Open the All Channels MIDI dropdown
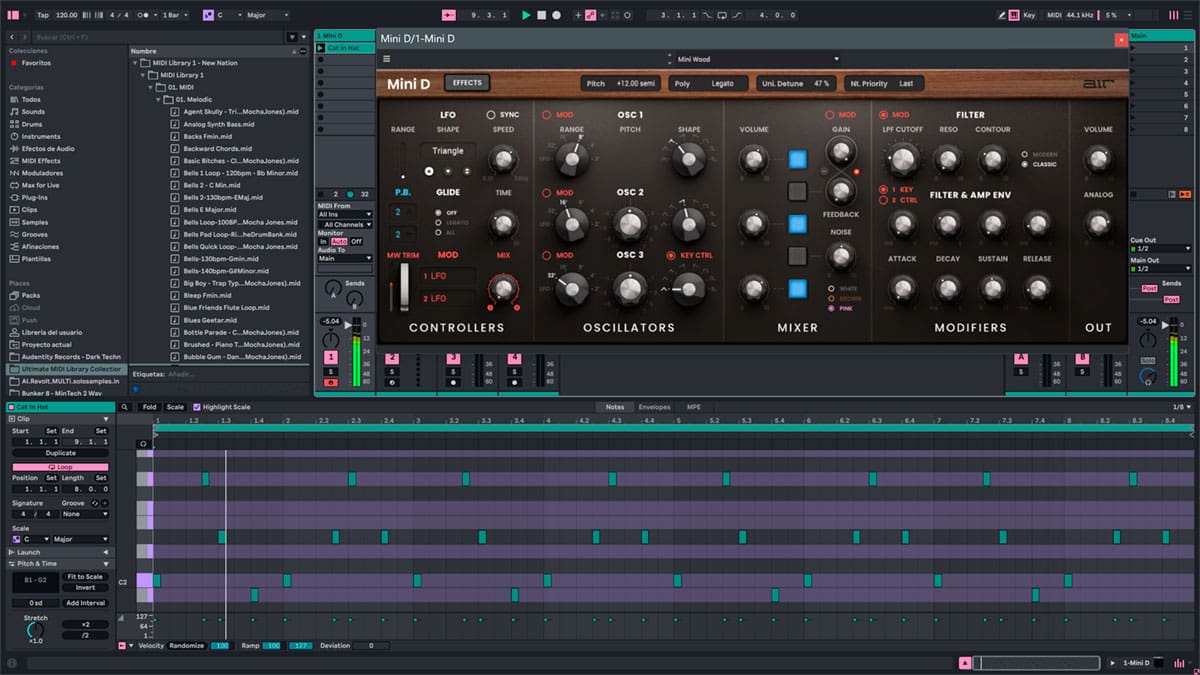 click(345, 224)
